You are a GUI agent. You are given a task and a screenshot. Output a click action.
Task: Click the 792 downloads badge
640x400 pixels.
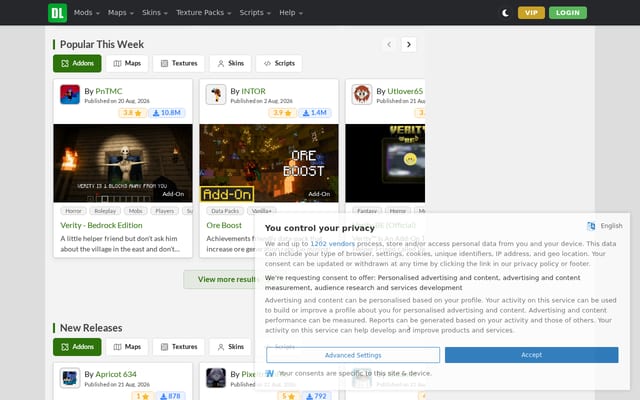[317, 396]
